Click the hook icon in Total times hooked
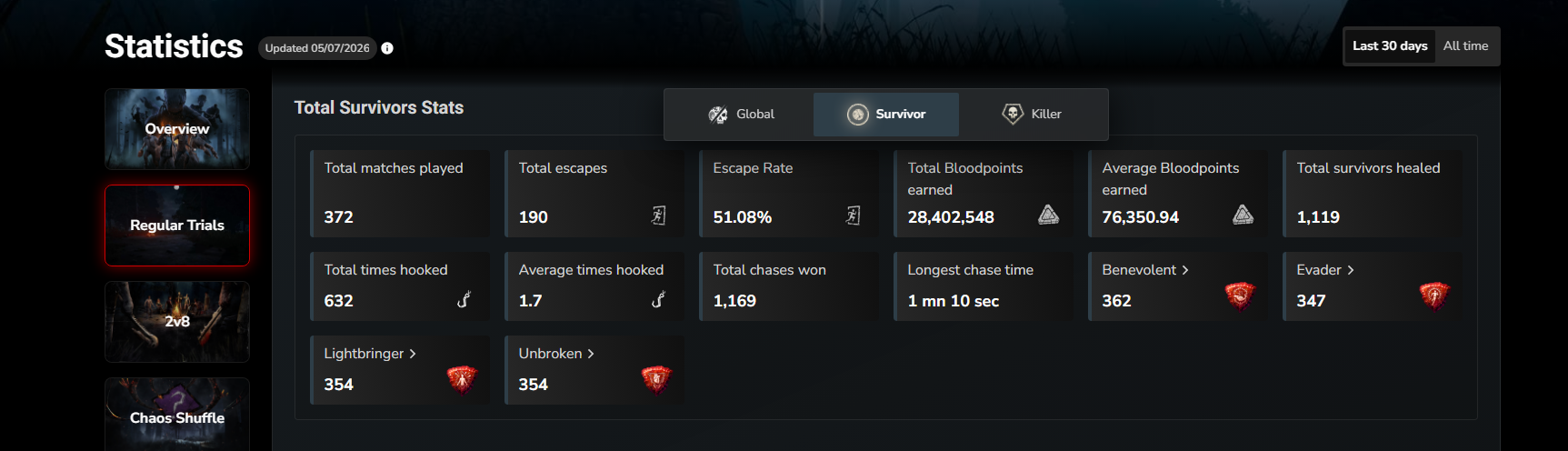The image size is (1568, 451). (x=464, y=298)
